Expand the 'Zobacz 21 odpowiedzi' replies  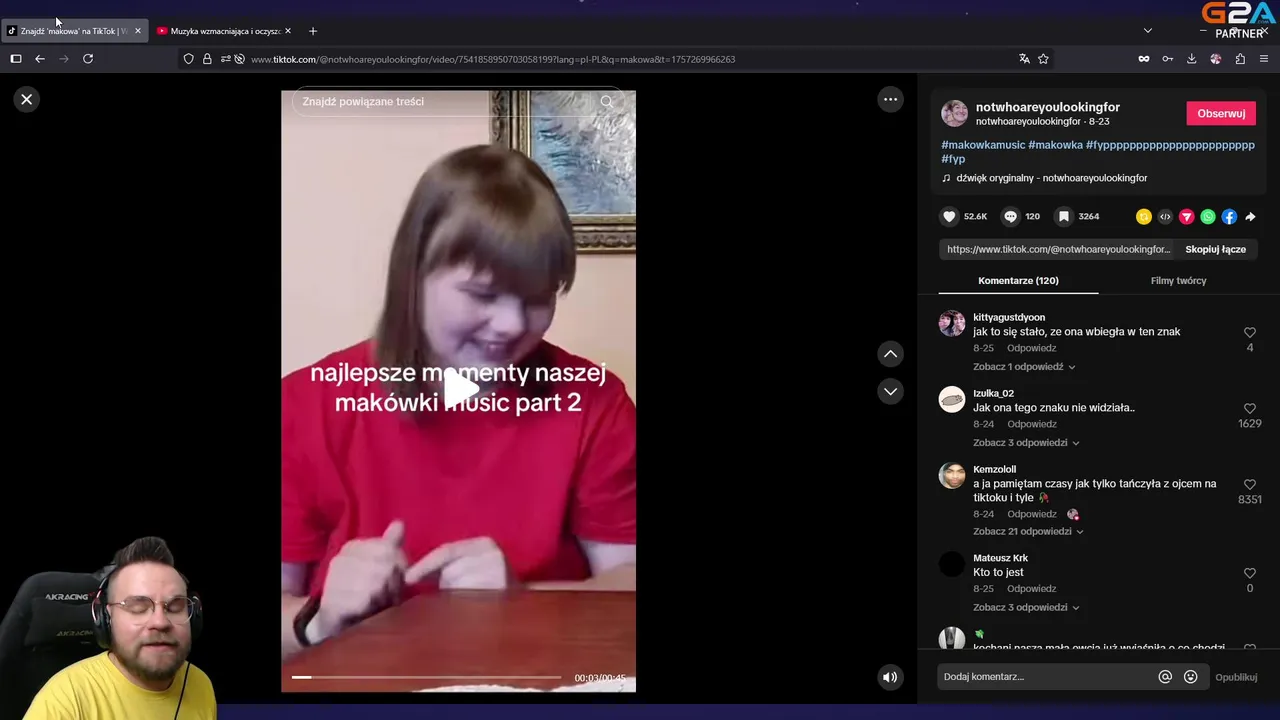point(1028,532)
